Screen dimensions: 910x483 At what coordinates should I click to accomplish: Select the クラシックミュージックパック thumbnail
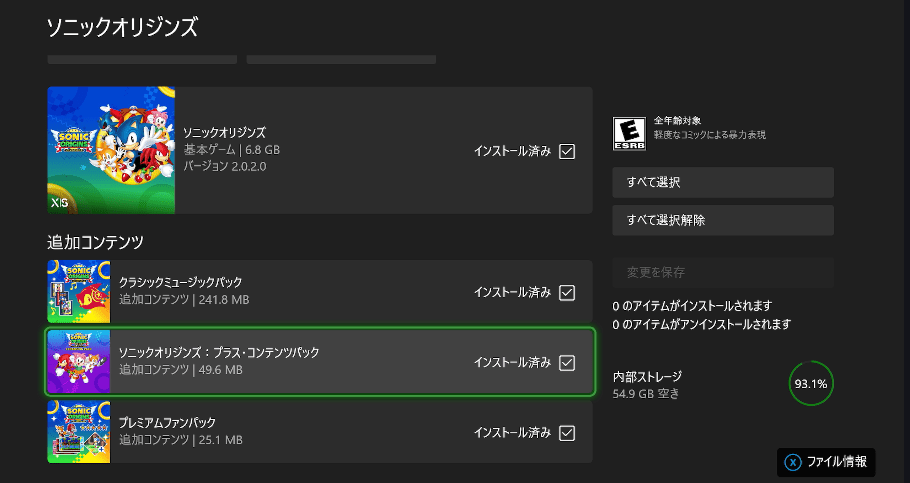pyautogui.click(x=79, y=291)
